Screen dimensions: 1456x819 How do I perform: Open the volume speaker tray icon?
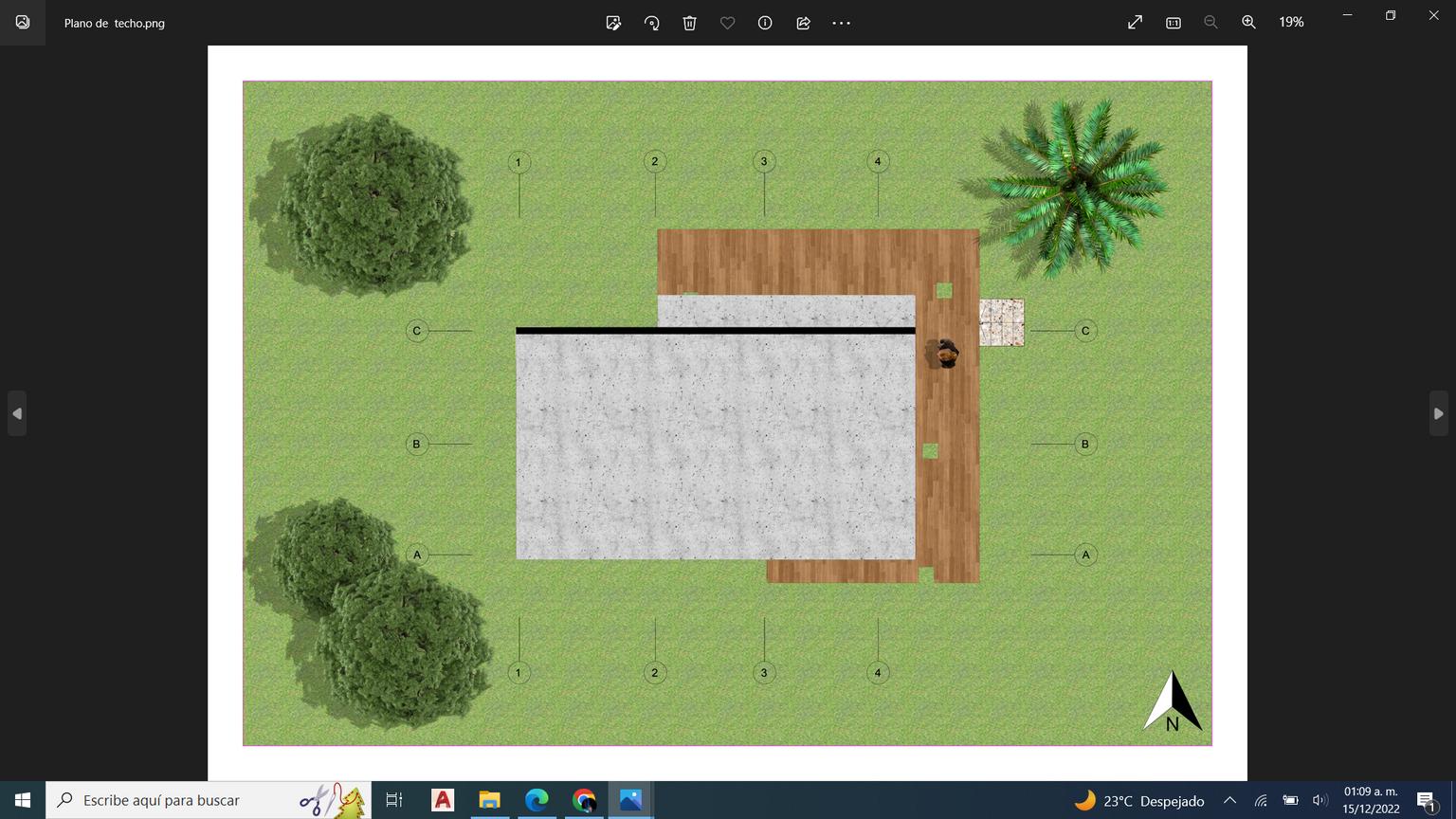(1319, 801)
